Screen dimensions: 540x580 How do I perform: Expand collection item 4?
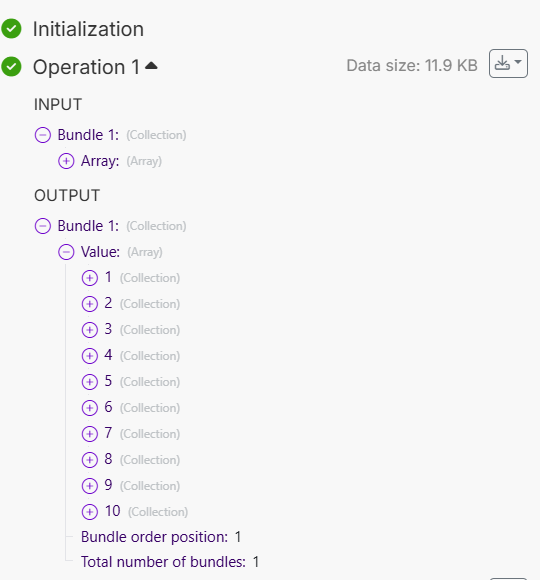[90, 356]
